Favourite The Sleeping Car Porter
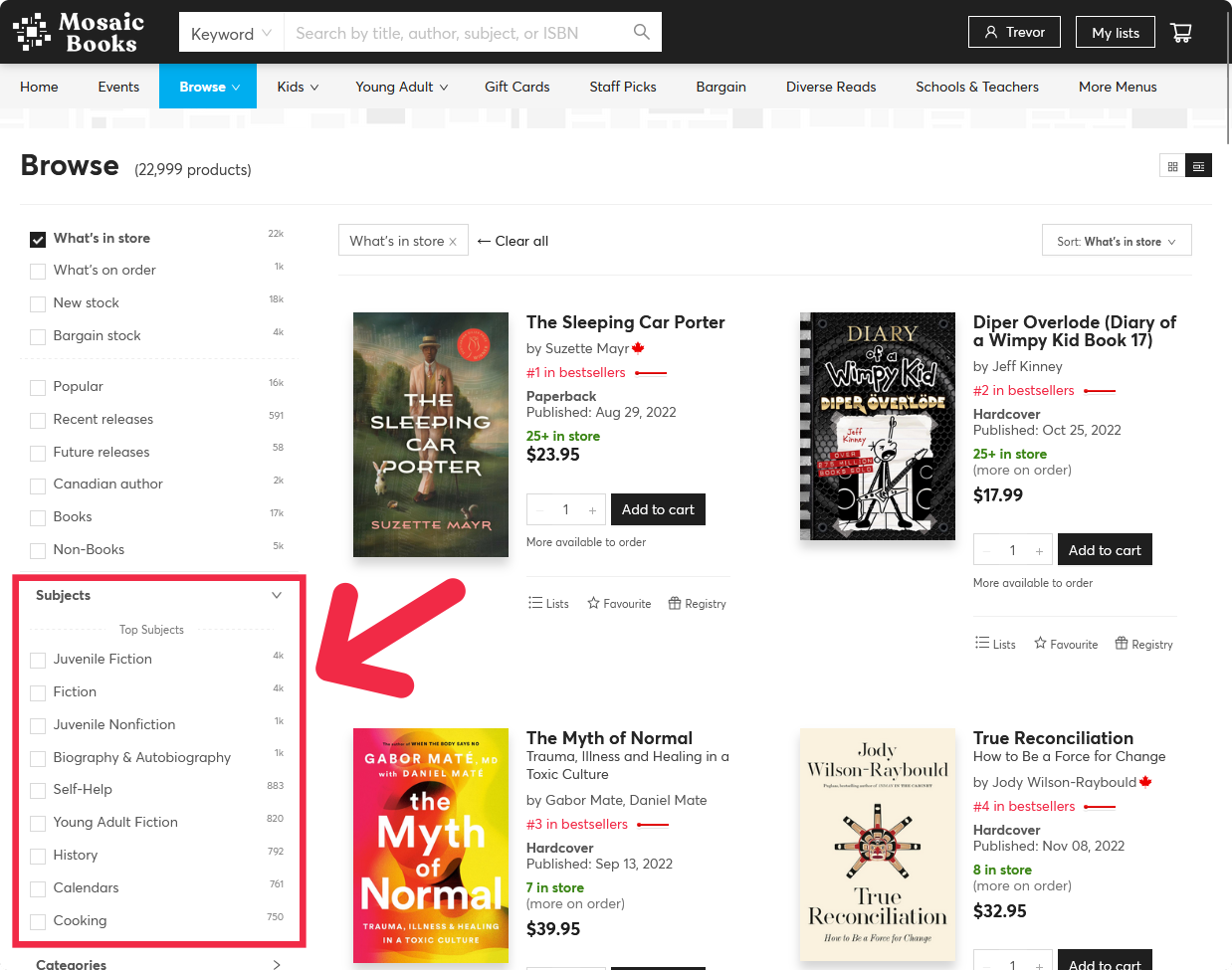Image resolution: width=1232 pixels, height=970 pixels. (619, 604)
